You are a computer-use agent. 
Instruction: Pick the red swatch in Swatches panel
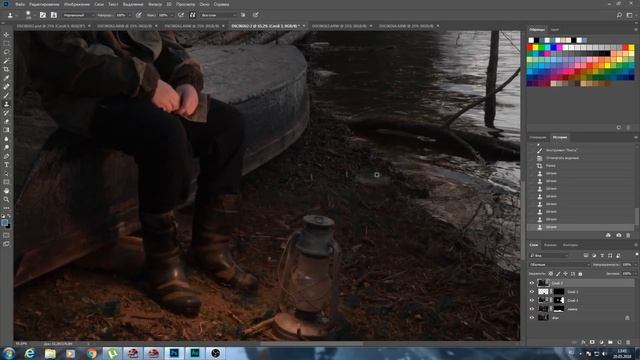click(530, 48)
